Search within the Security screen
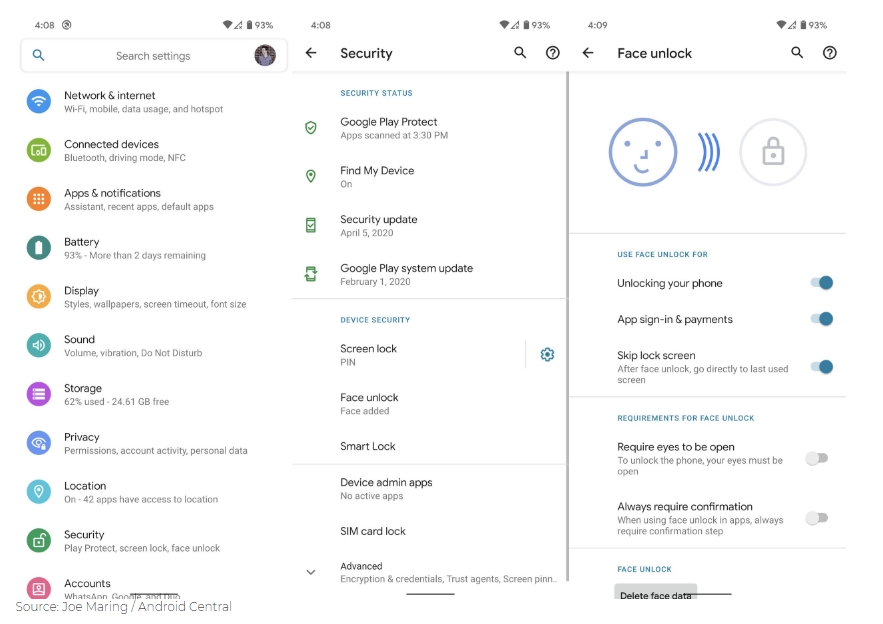 [x=520, y=53]
